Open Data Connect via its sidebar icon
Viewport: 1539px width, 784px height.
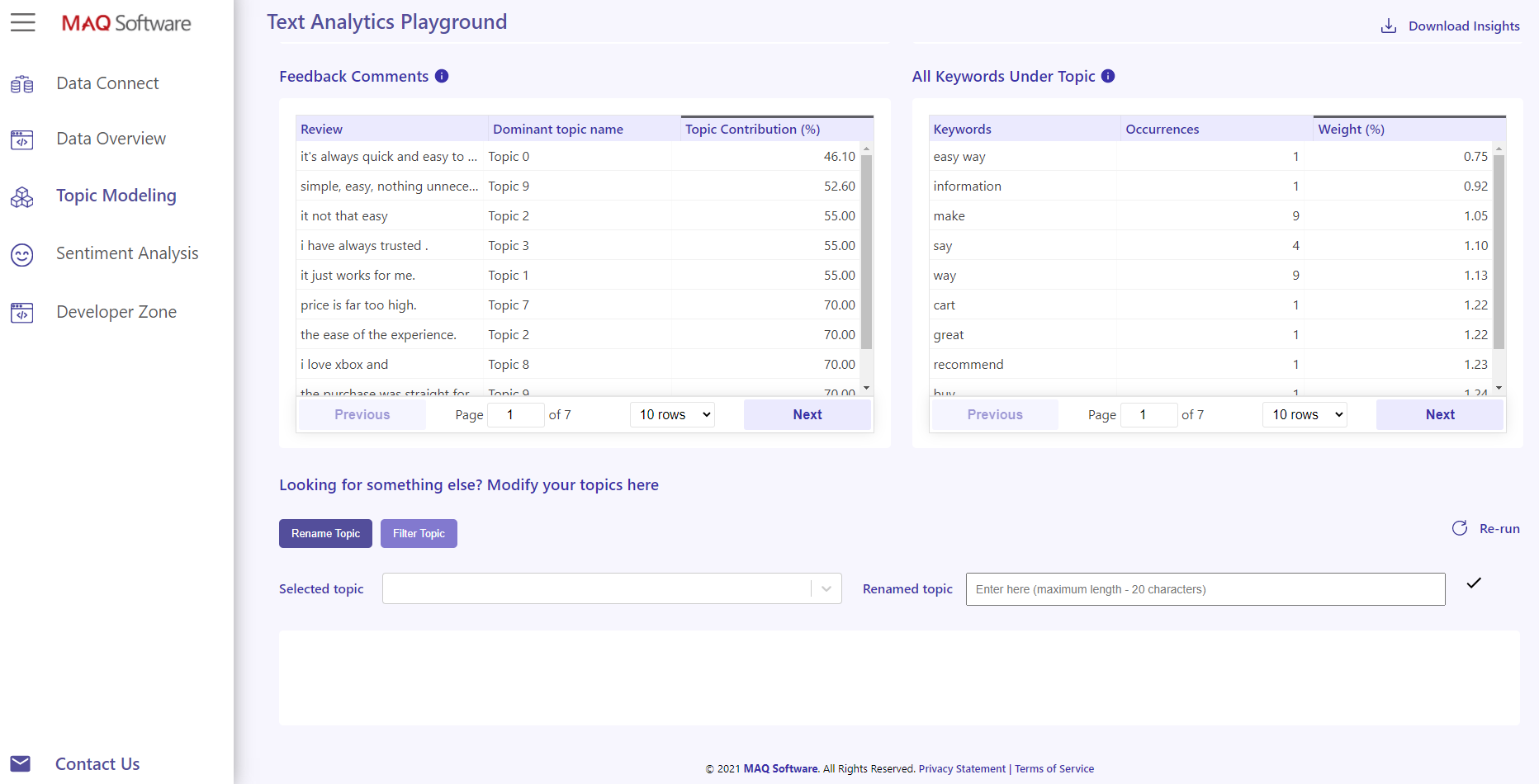click(22, 83)
